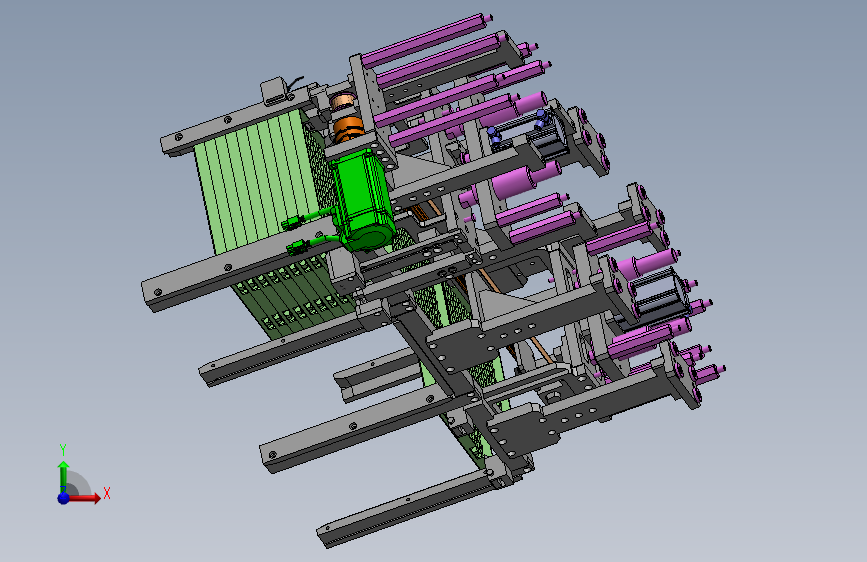867x562 pixels.
Task: Click the red X axis arrow of the triad
Action: [x=84, y=498]
